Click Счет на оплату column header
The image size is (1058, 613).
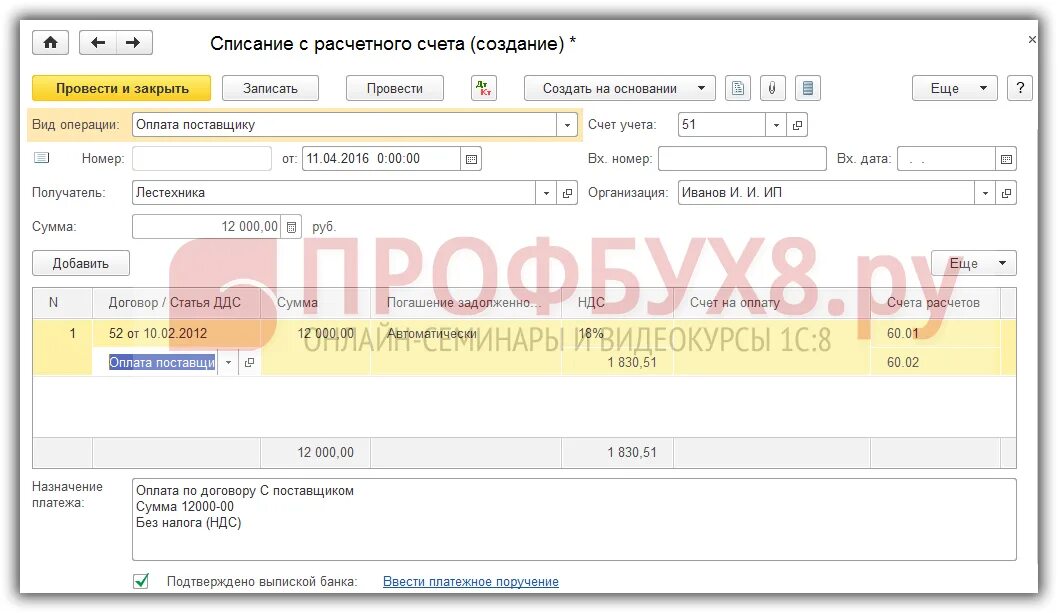point(772,302)
